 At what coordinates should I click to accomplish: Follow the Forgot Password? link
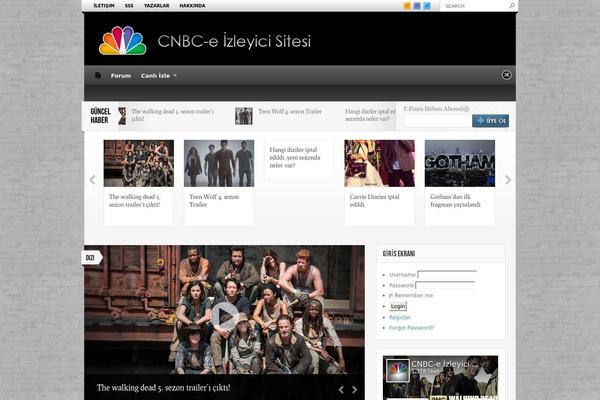[x=411, y=328]
